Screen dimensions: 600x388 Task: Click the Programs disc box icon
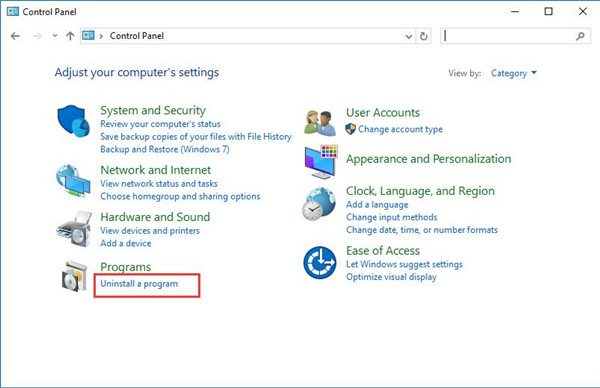75,276
